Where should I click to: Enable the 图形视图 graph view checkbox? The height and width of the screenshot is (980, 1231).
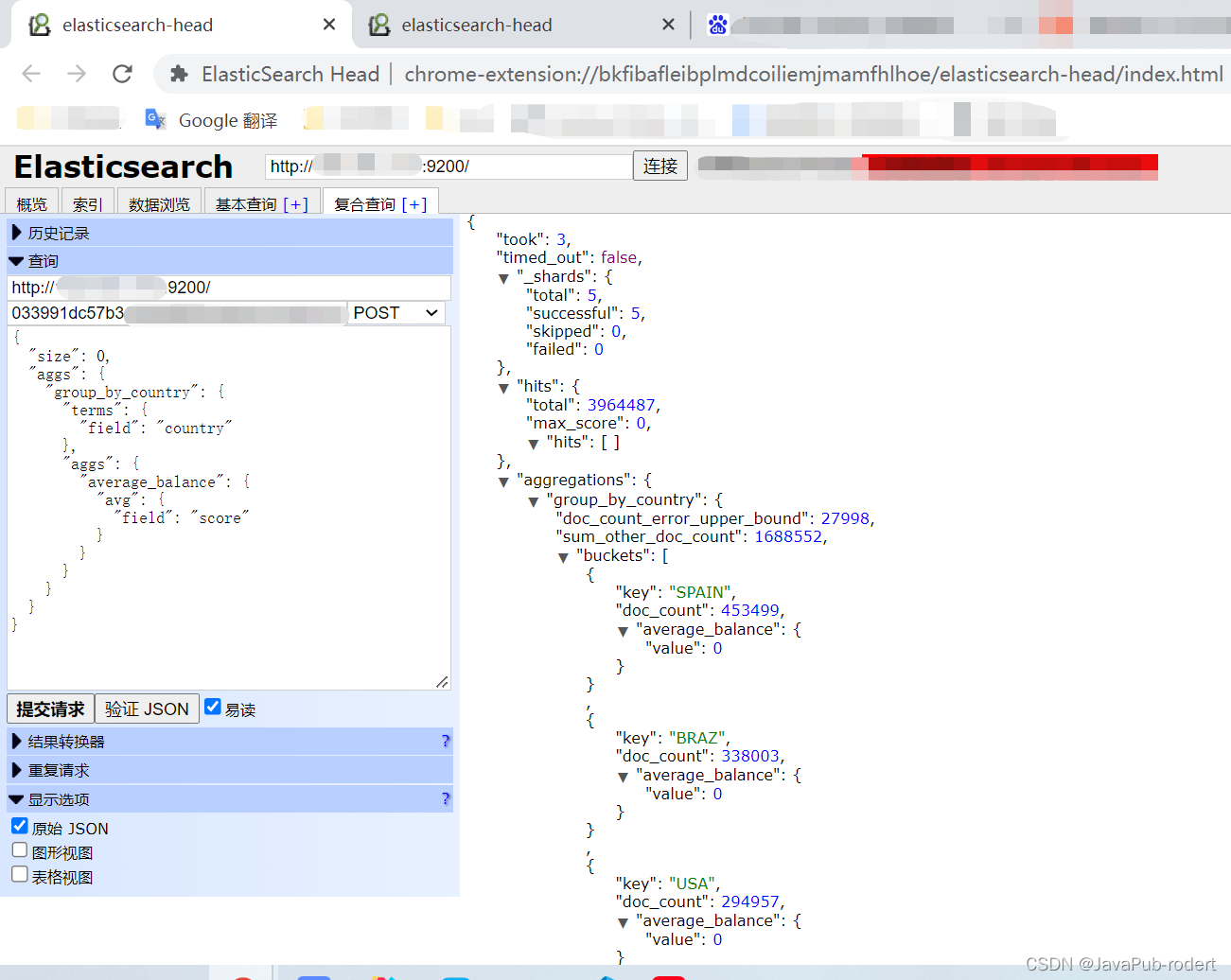(x=20, y=849)
